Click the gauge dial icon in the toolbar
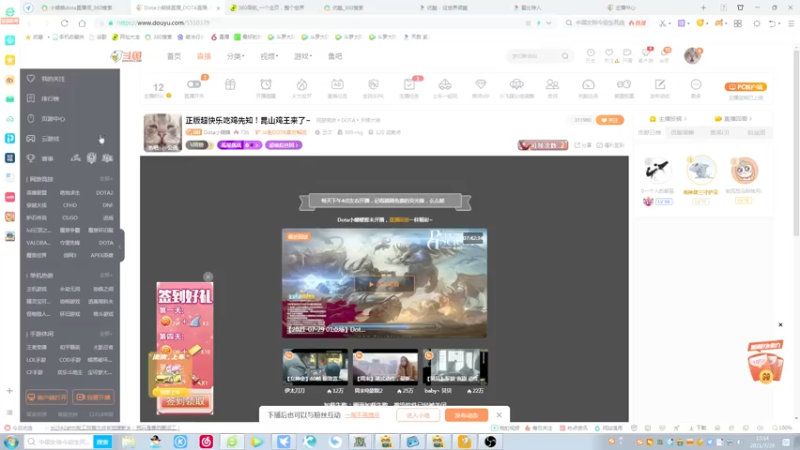Viewport: 800px width, 450px height. pos(588,84)
